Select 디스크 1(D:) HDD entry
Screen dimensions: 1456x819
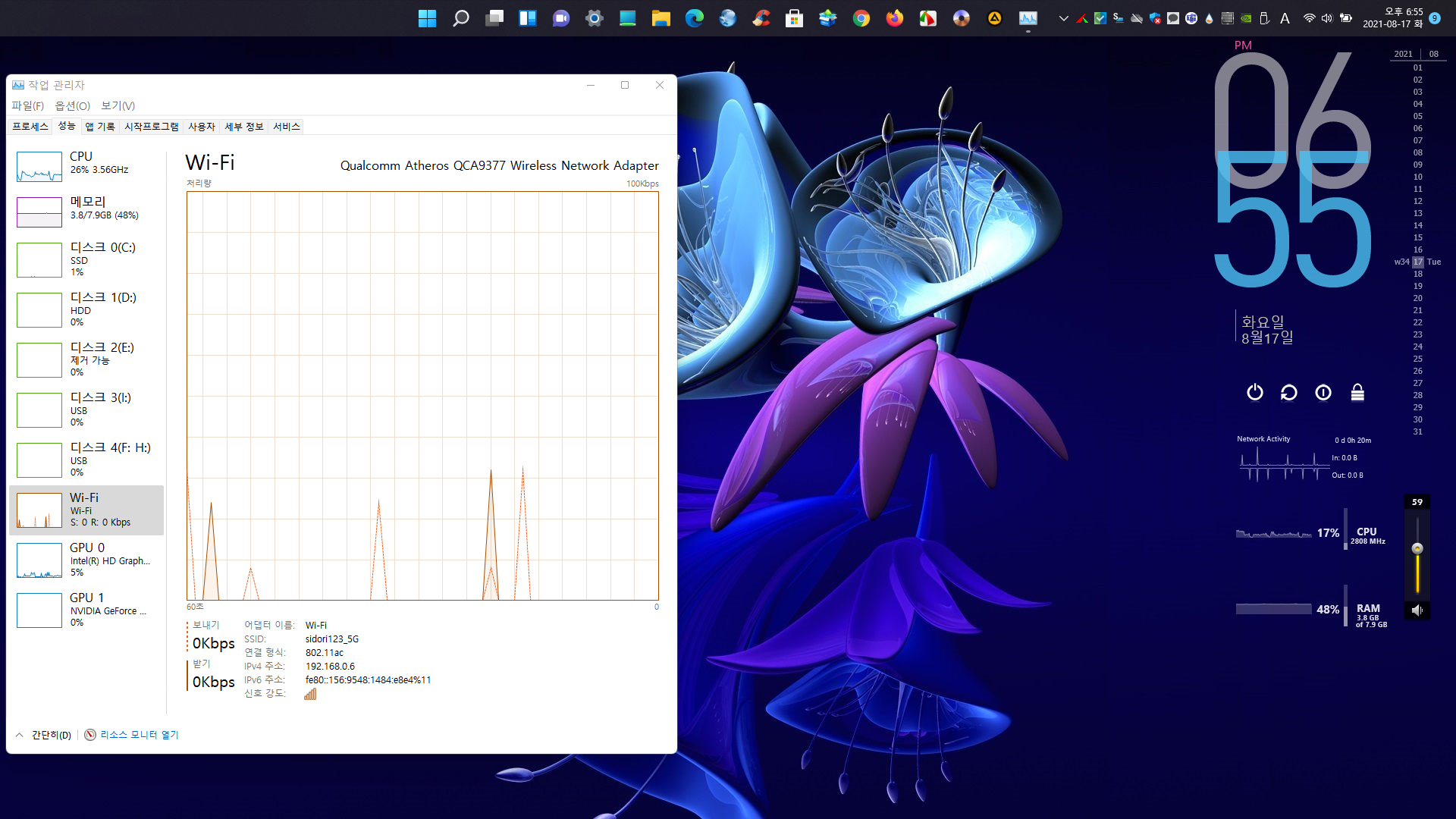click(86, 309)
